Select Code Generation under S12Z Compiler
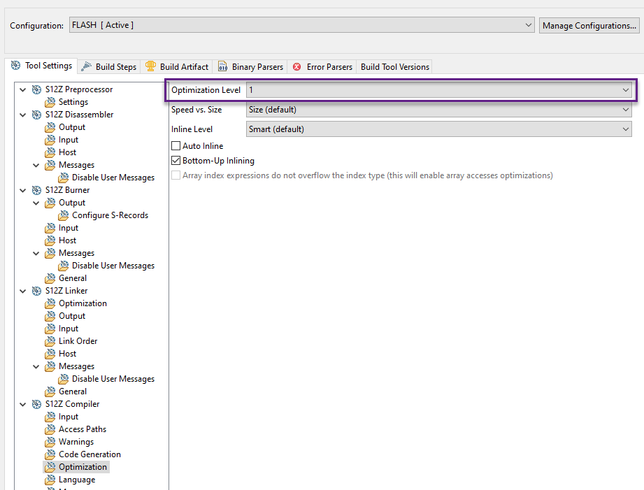Image resolution: width=644 pixels, height=490 pixels. pyautogui.click(x=89, y=454)
